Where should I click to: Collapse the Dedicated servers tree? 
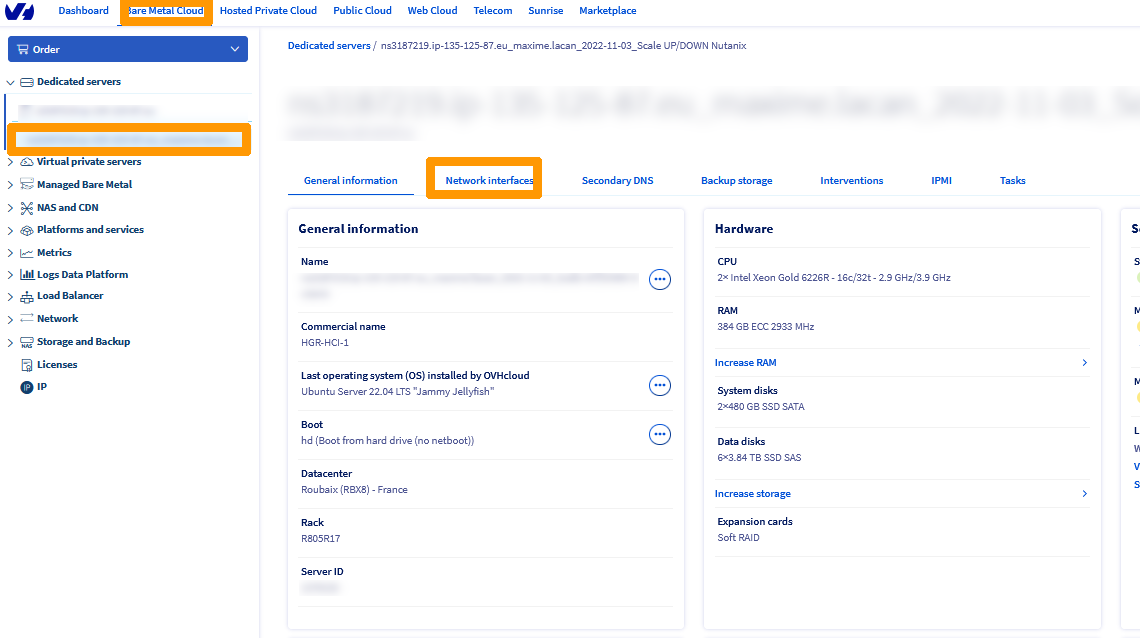click(x=11, y=83)
